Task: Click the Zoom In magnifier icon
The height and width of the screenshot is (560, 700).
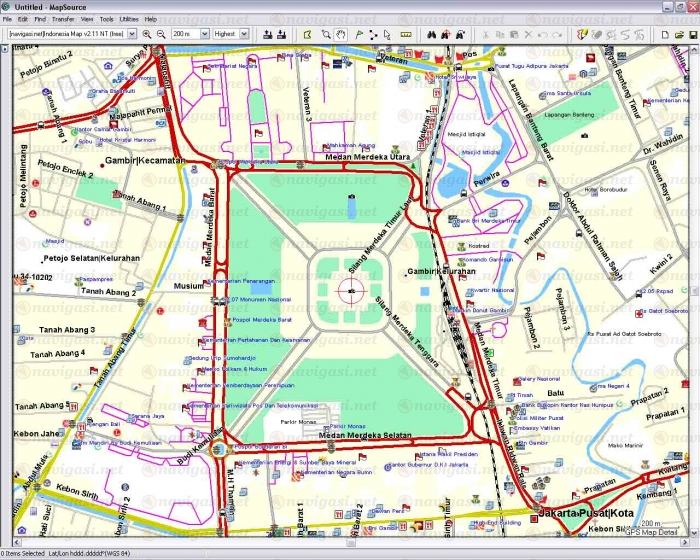Action: 146,34
